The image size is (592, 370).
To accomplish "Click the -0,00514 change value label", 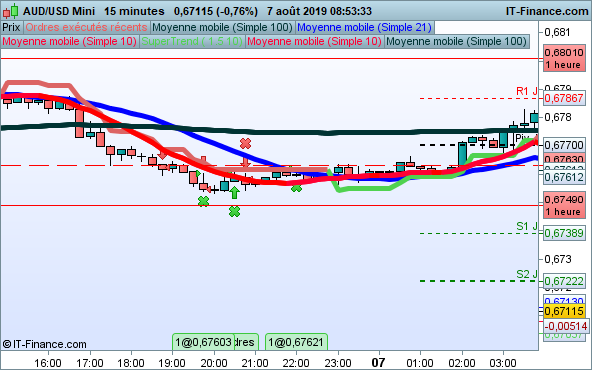I will tap(566, 326).
